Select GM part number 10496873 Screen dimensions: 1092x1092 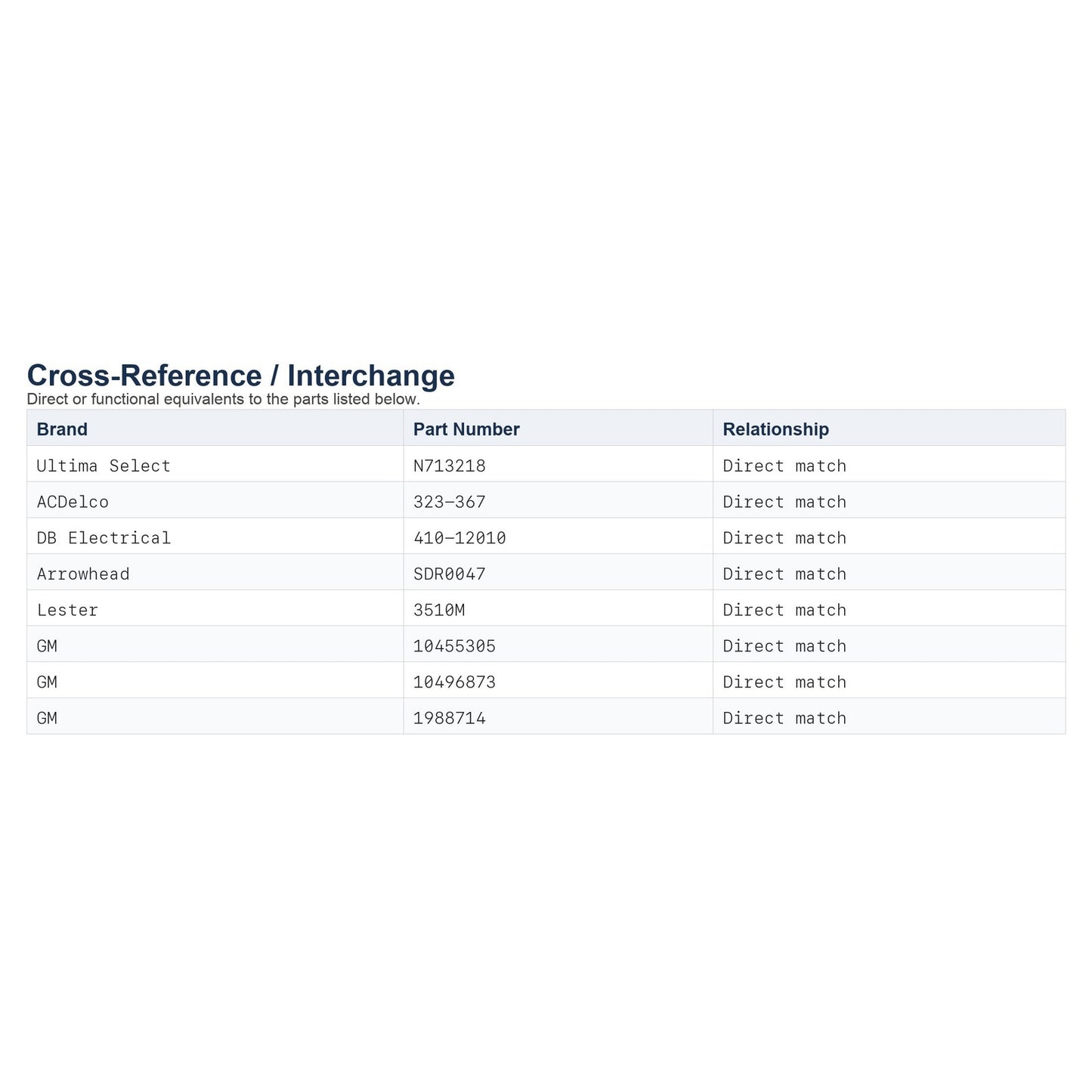tap(454, 682)
